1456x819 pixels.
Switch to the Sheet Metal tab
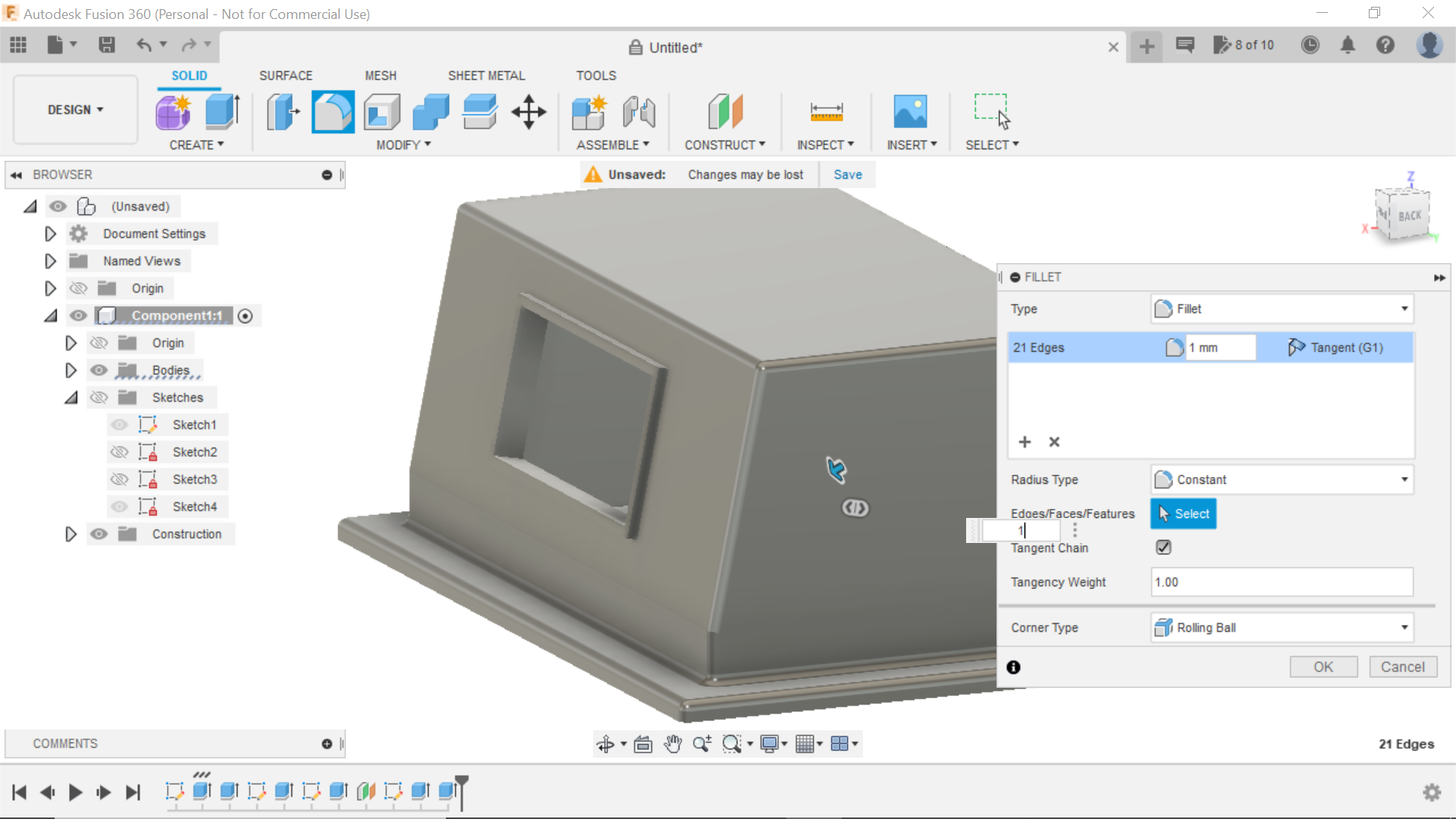click(486, 75)
